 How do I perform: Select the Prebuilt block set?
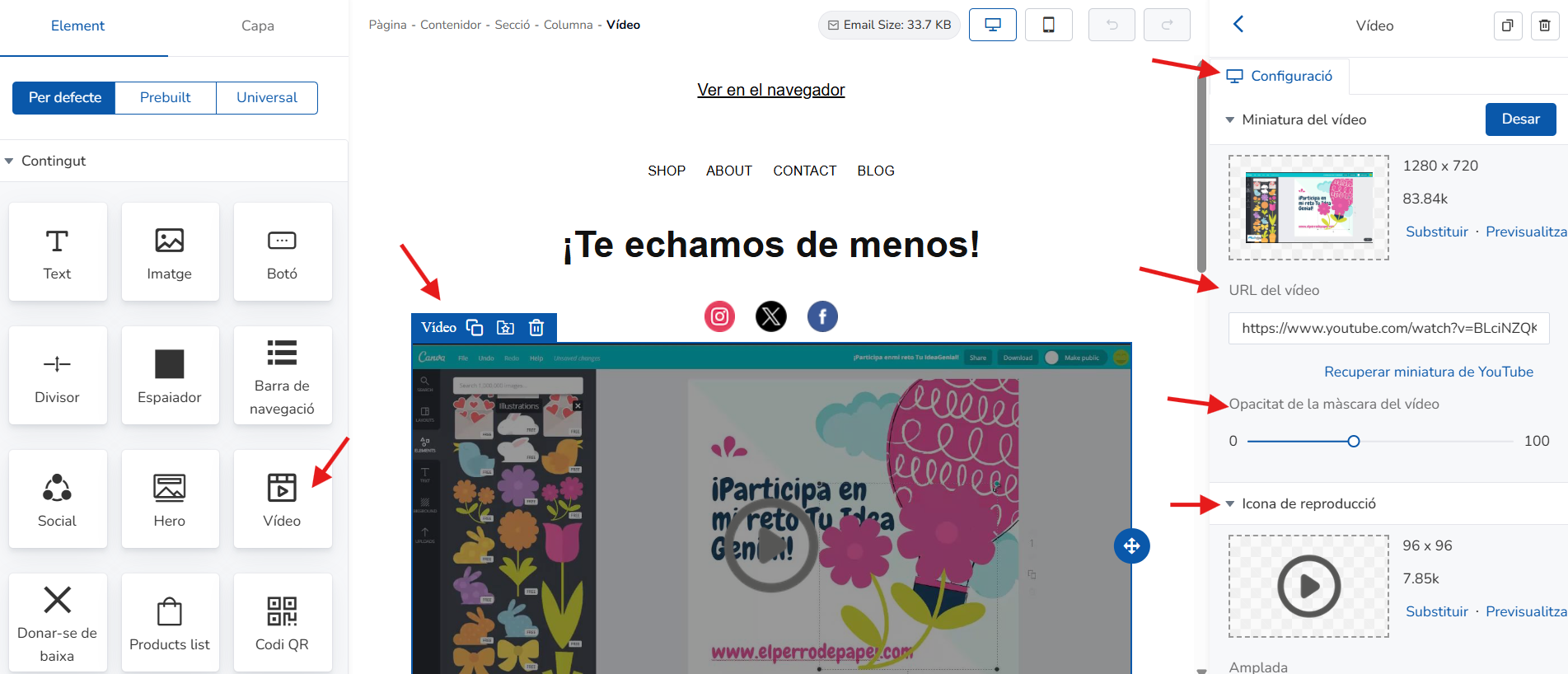tap(166, 97)
